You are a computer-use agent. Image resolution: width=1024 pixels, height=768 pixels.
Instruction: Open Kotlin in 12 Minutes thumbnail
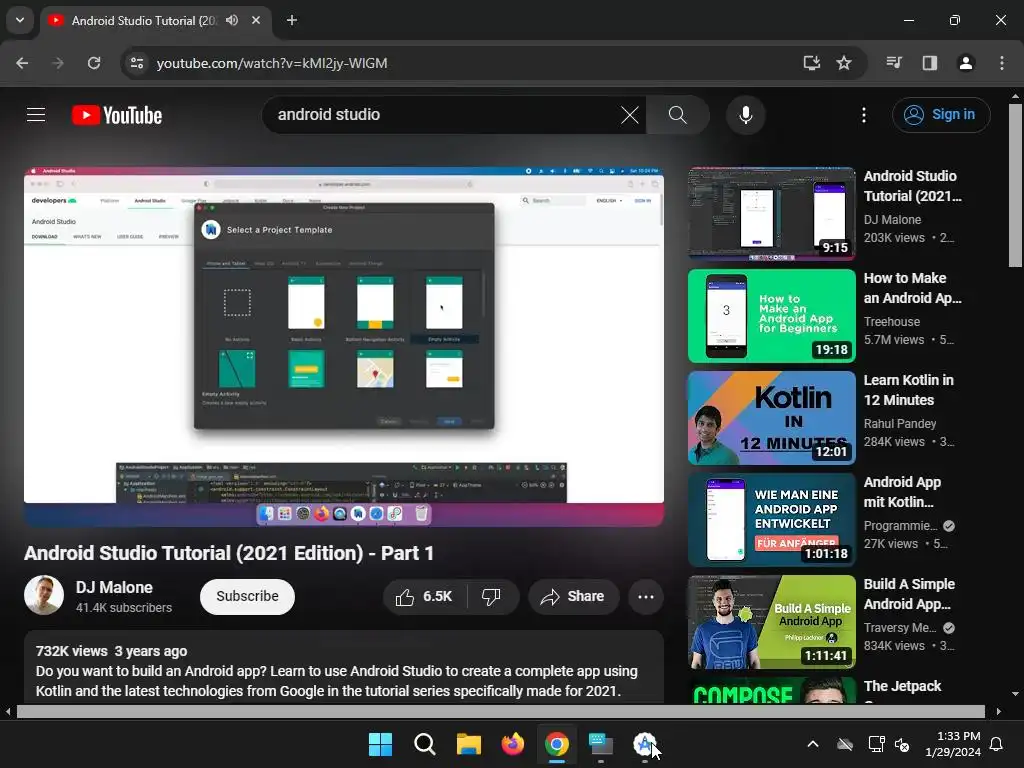(771, 418)
